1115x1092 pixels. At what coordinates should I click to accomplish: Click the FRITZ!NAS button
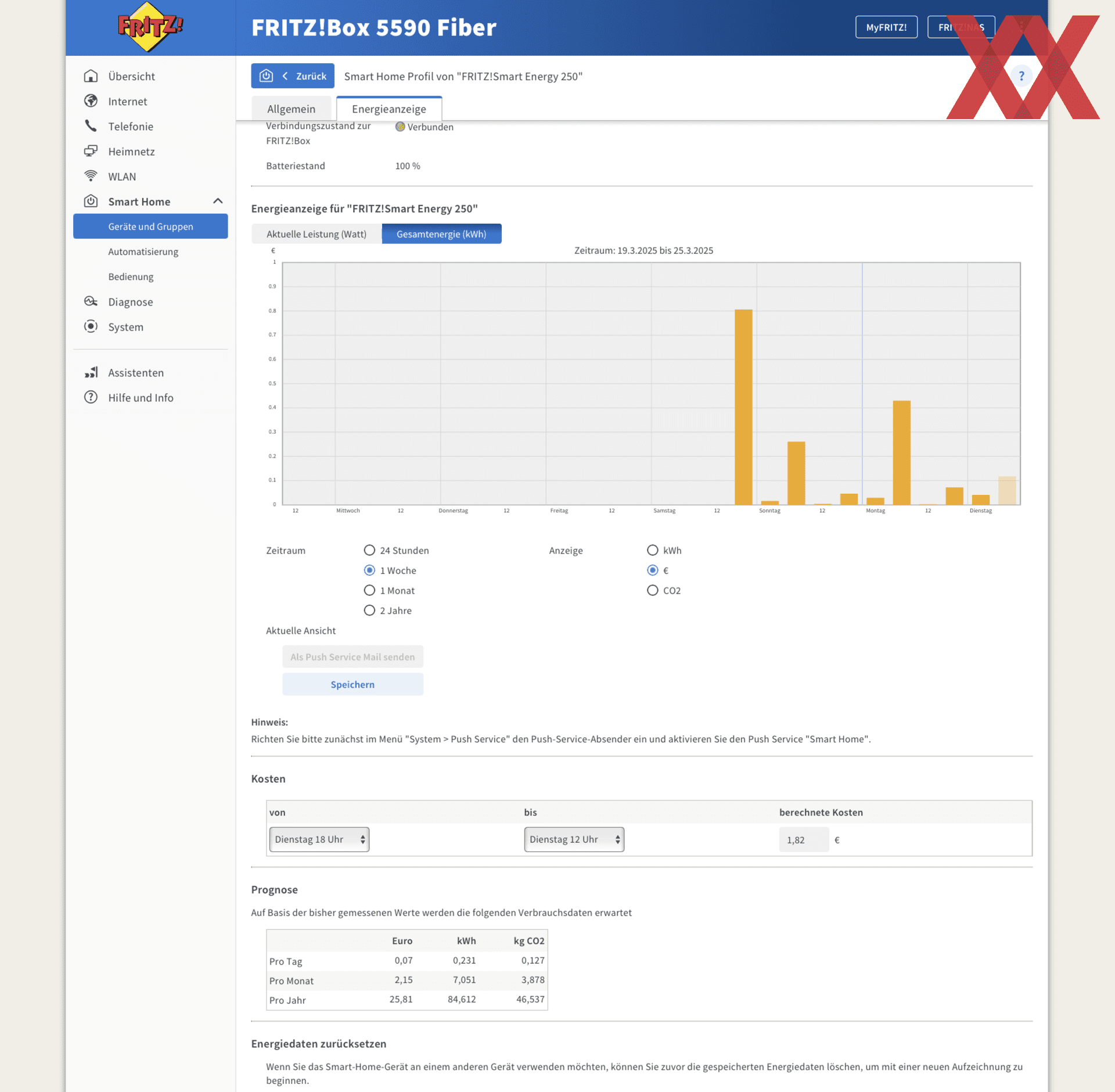(961, 27)
